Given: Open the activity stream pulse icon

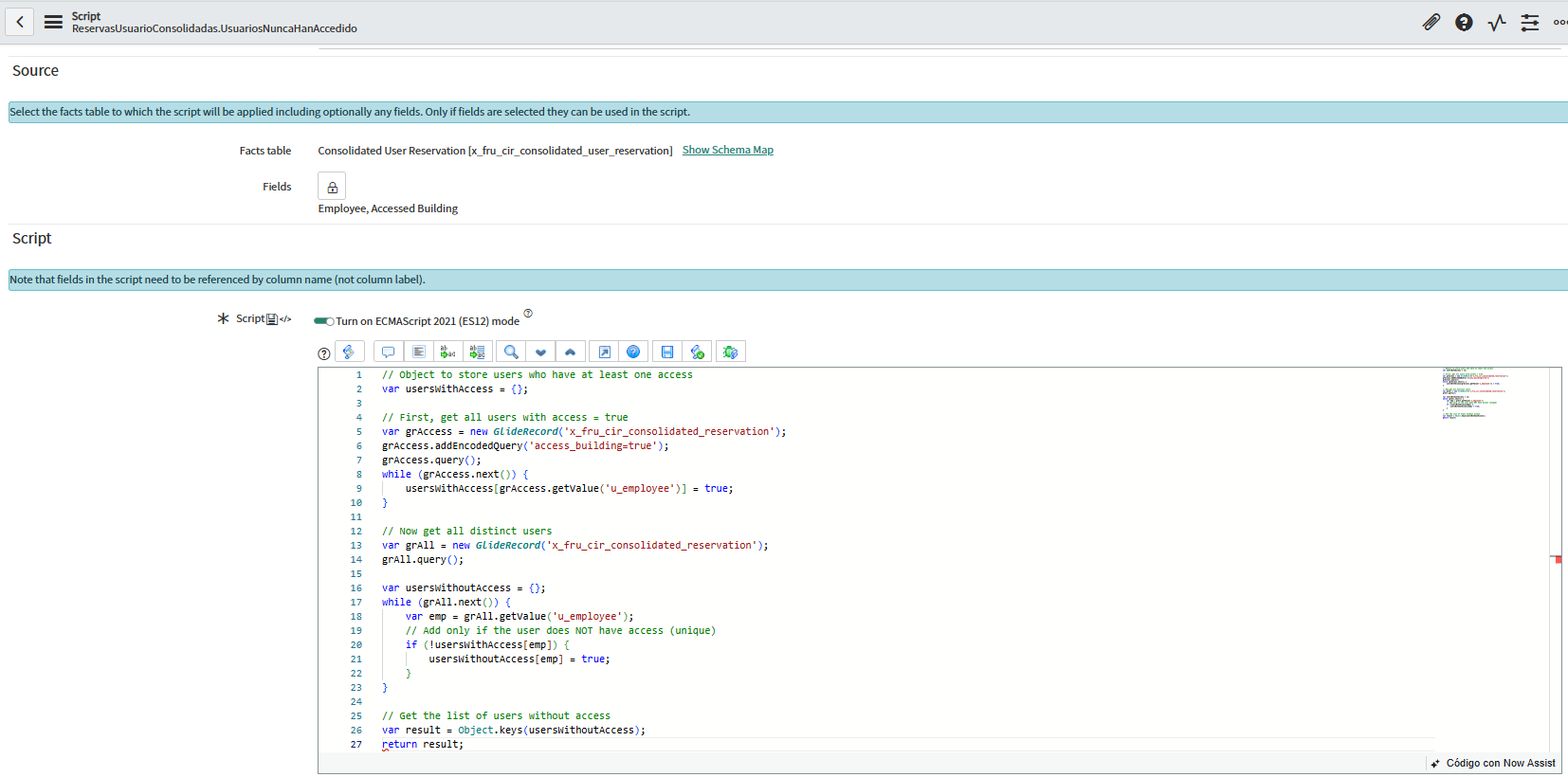Looking at the screenshot, I should [x=1497, y=22].
